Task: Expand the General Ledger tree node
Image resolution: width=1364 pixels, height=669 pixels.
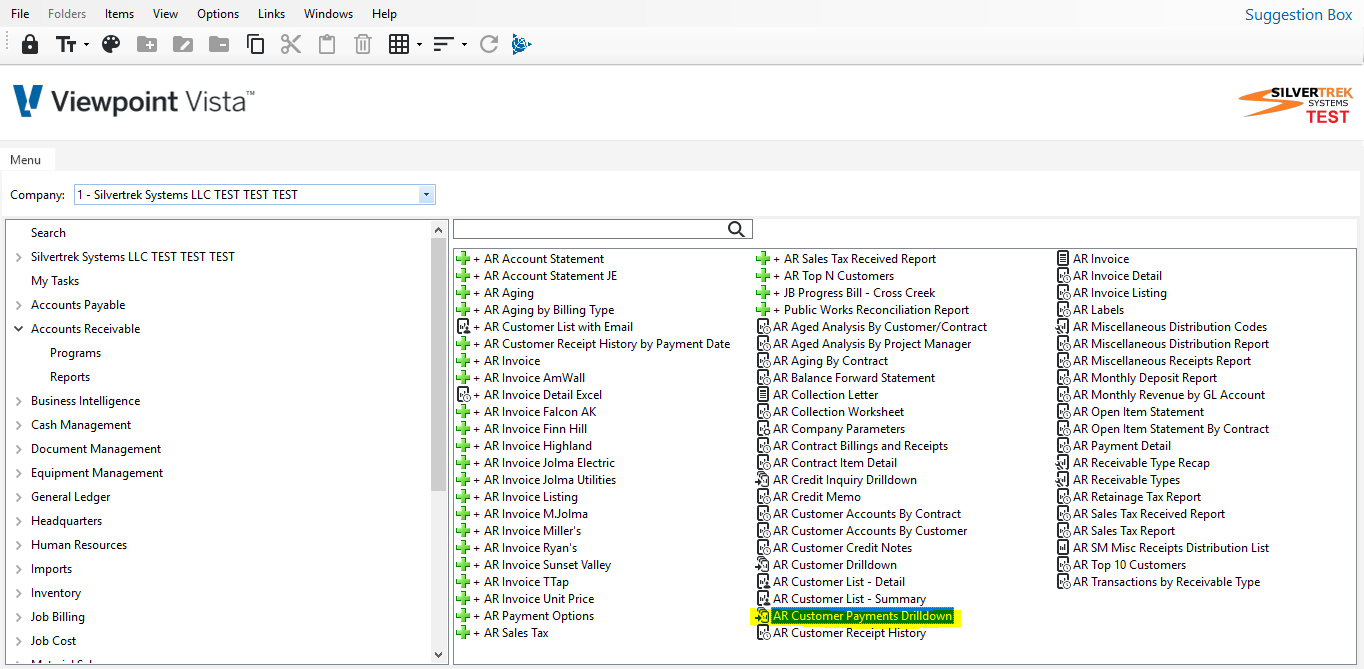Action: click(19, 497)
